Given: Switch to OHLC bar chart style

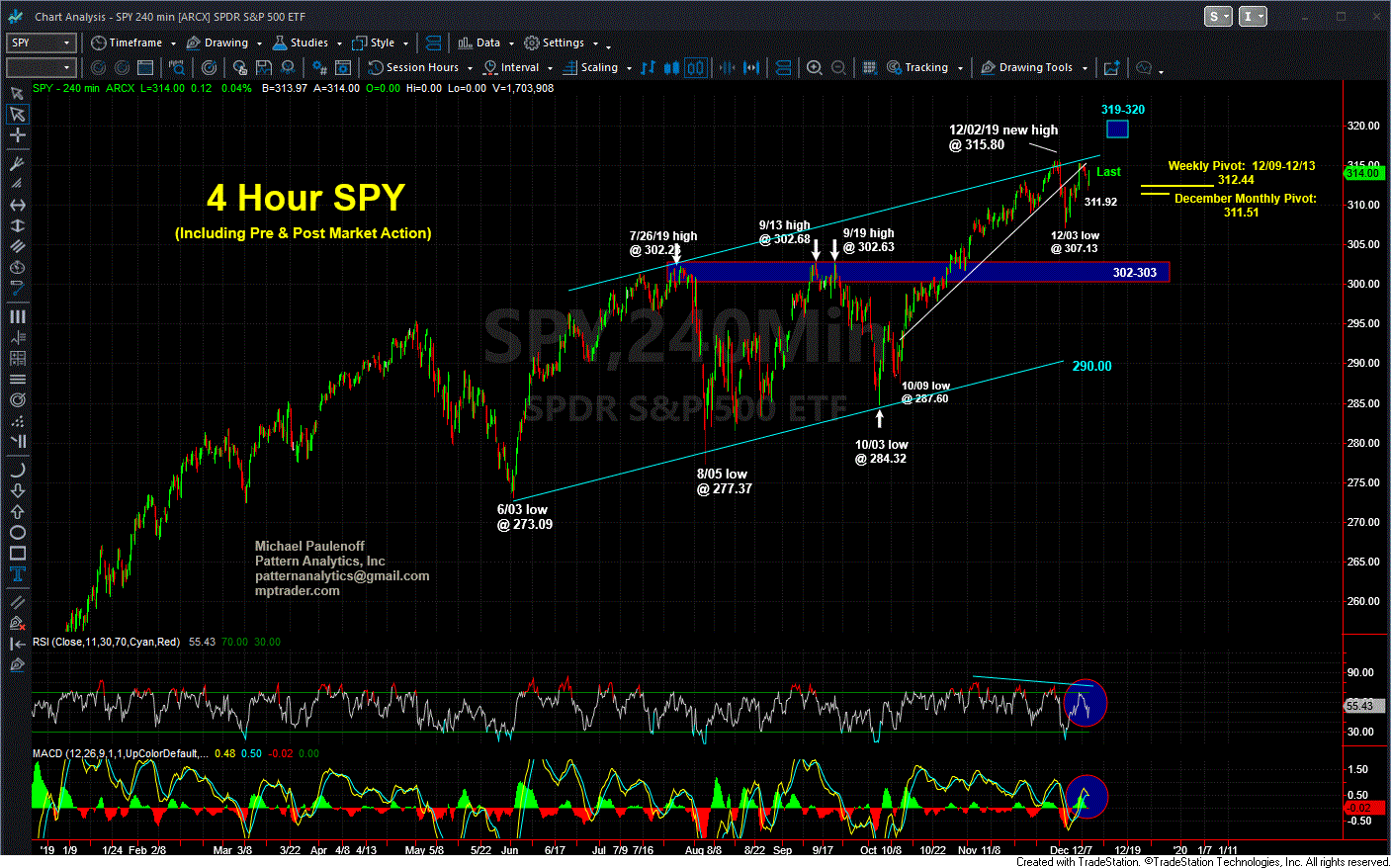Looking at the screenshot, I should pyautogui.click(x=649, y=67).
